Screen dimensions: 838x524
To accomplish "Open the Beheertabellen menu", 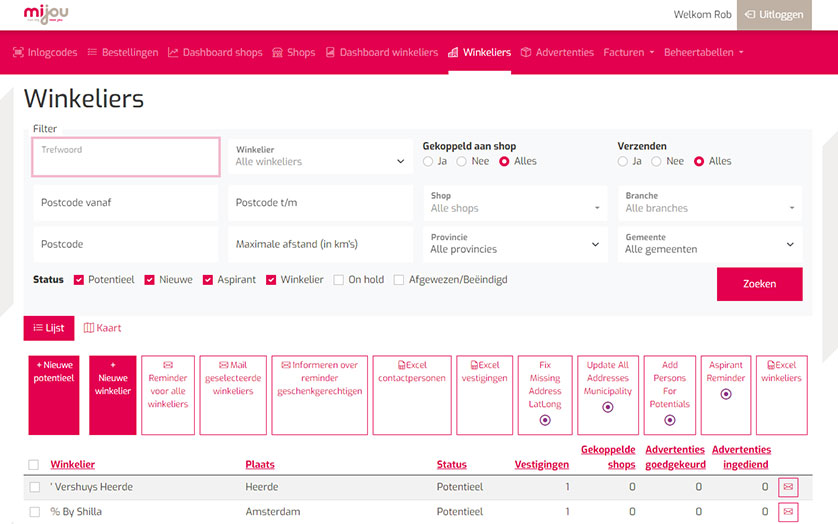I will [703, 52].
